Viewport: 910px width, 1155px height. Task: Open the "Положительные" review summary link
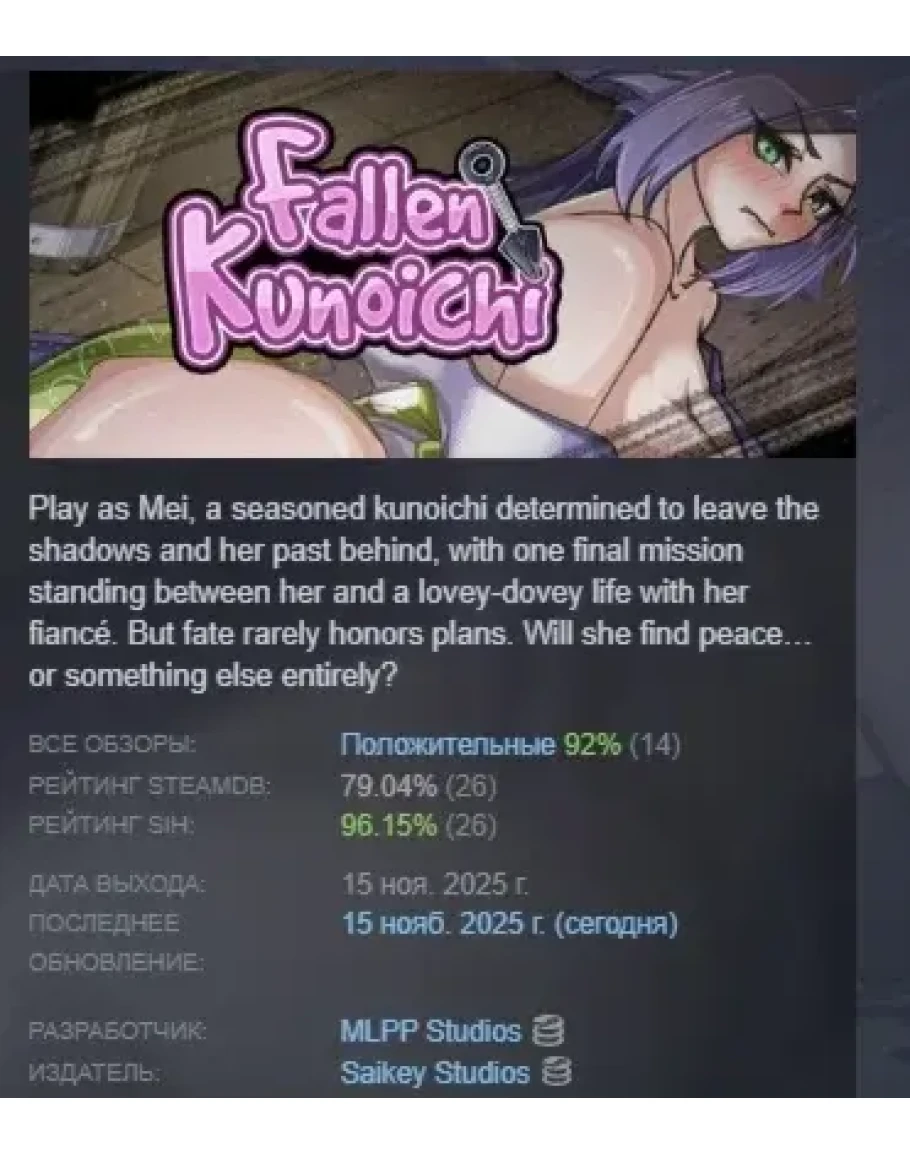[x=447, y=745]
